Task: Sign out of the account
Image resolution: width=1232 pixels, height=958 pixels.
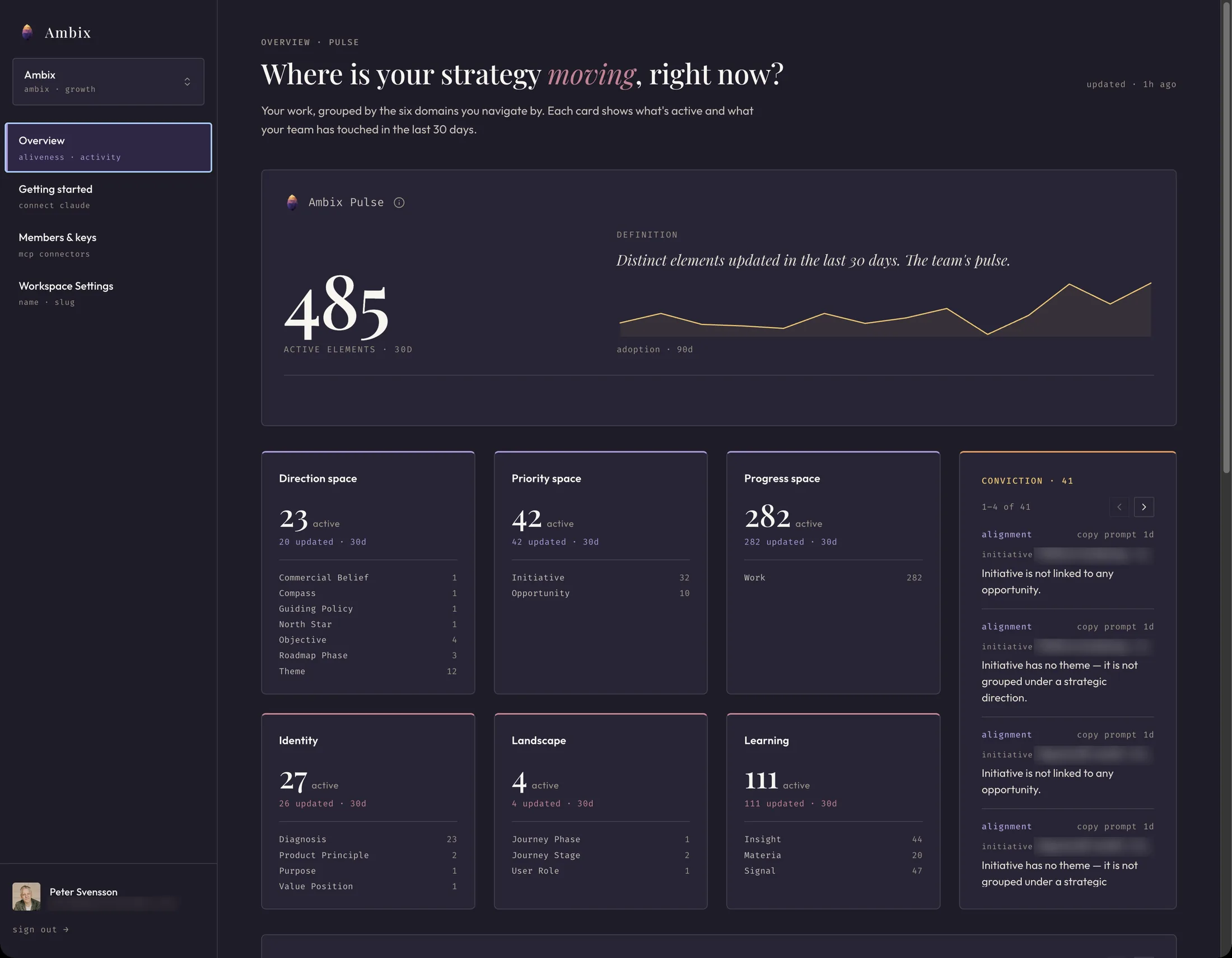Action: (41, 929)
